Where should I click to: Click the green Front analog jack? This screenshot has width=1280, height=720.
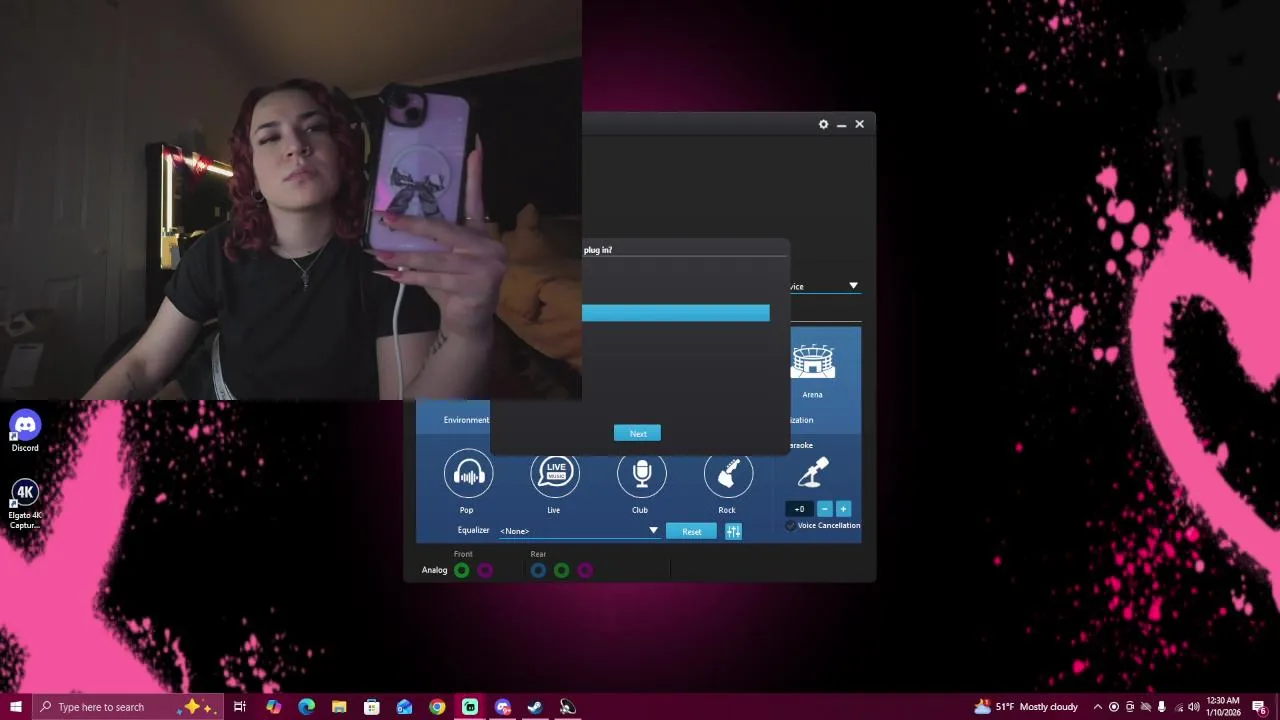tap(462, 570)
